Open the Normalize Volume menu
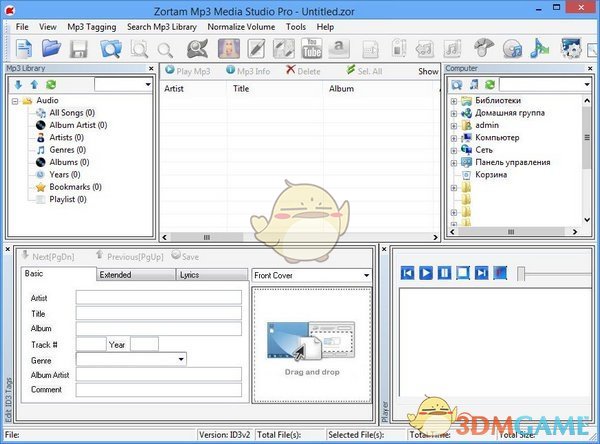 pyautogui.click(x=241, y=27)
